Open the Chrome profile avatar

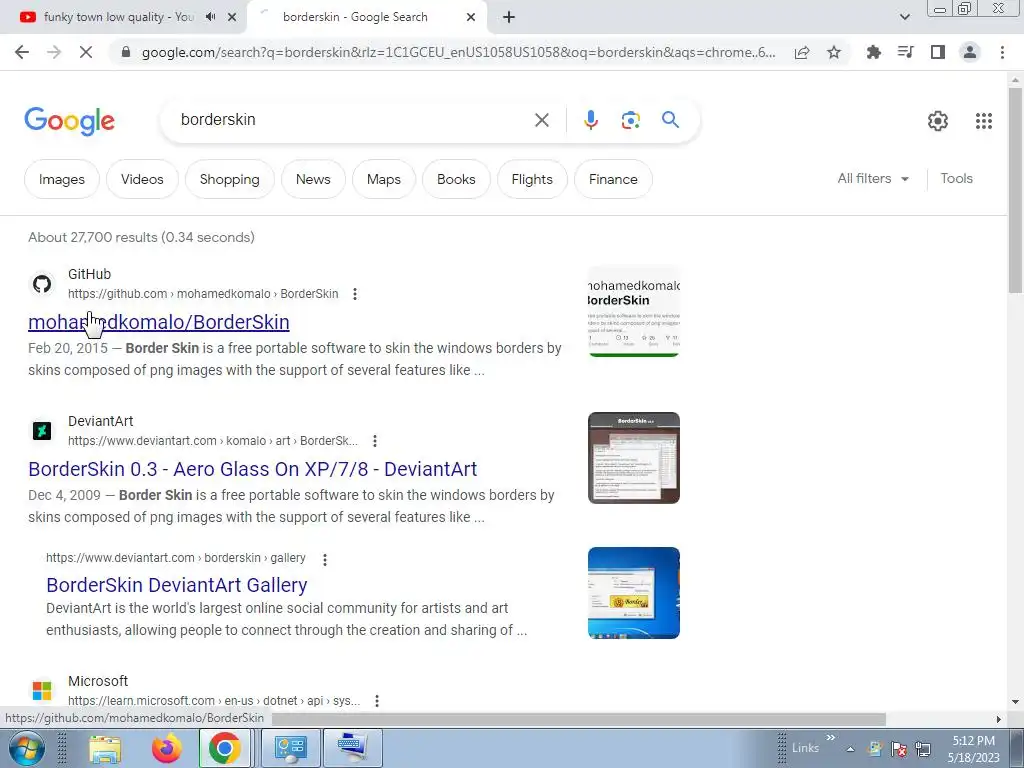[x=970, y=52]
